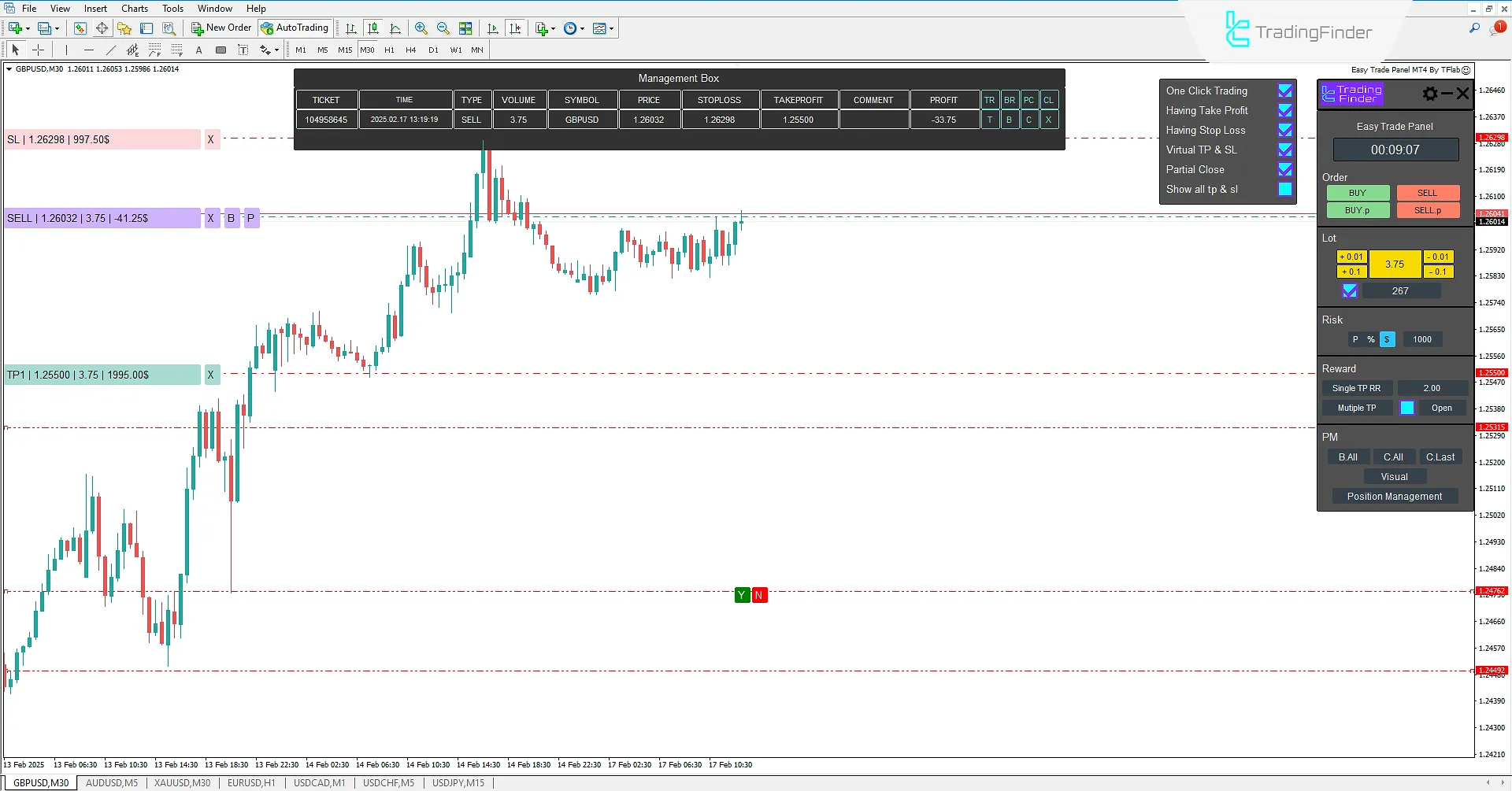Activate the Zoom In magnifier
Image resolution: width=1512 pixels, height=791 pixels.
421,28
